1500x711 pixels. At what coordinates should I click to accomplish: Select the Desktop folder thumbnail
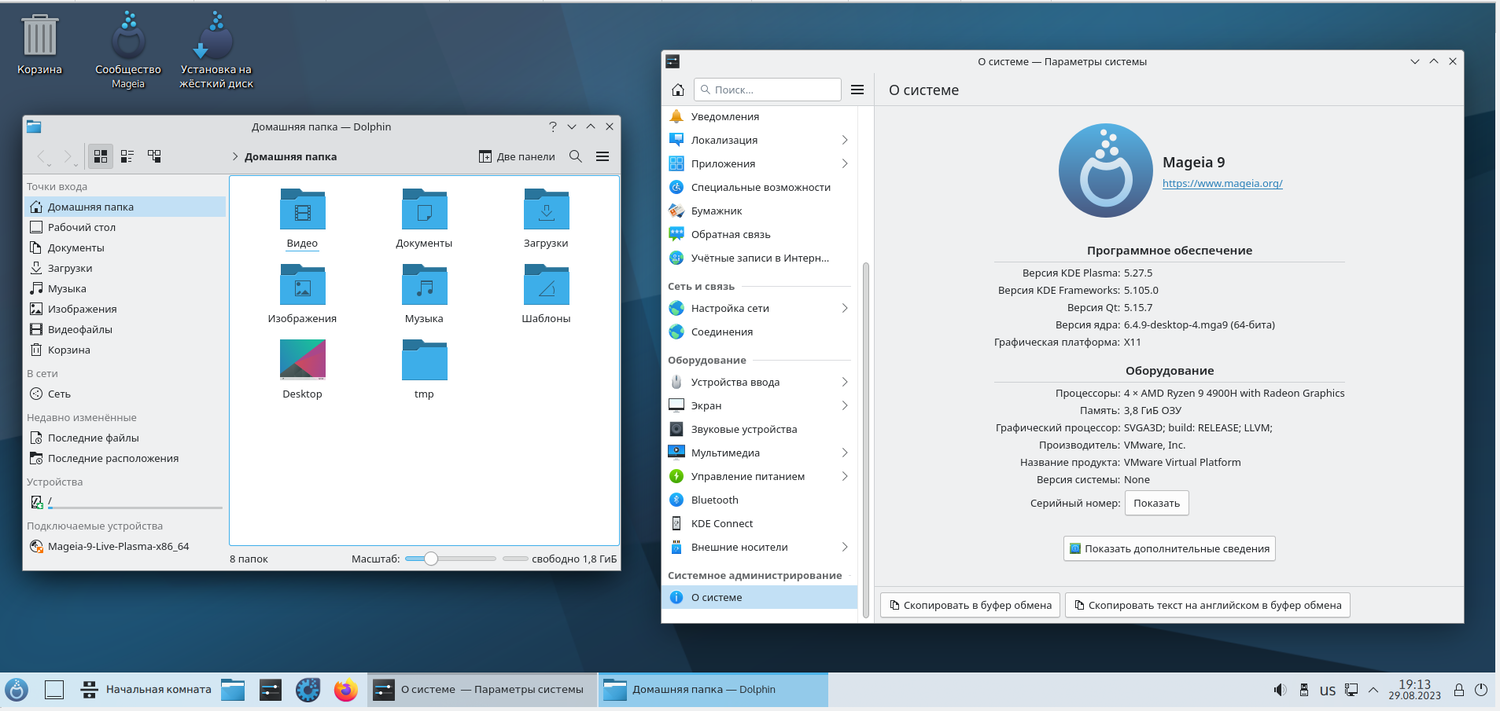pyautogui.click(x=302, y=361)
